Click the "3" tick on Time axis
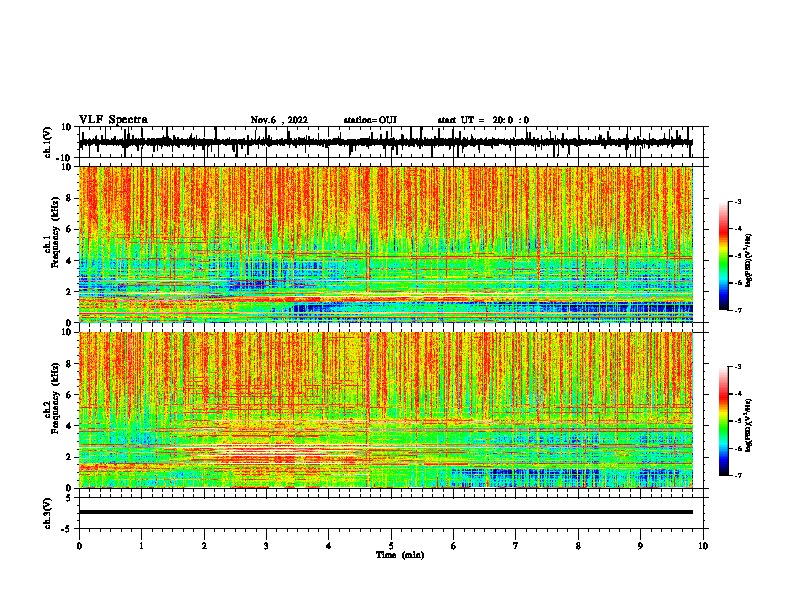The image size is (792, 612). (x=266, y=546)
